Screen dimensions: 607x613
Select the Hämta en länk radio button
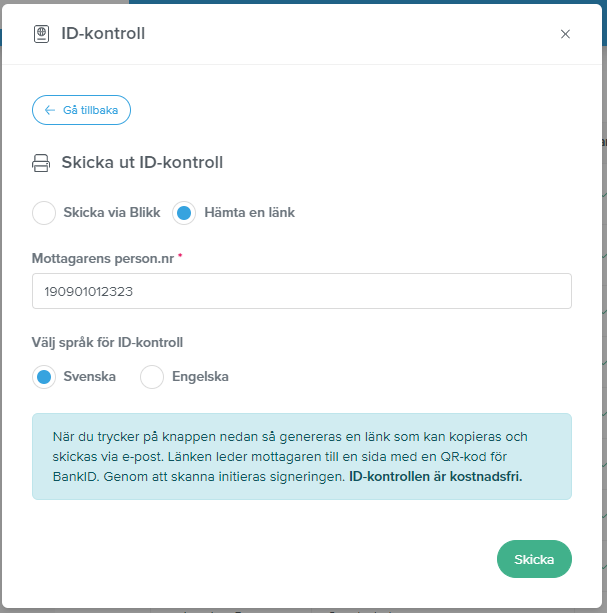click(184, 213)
